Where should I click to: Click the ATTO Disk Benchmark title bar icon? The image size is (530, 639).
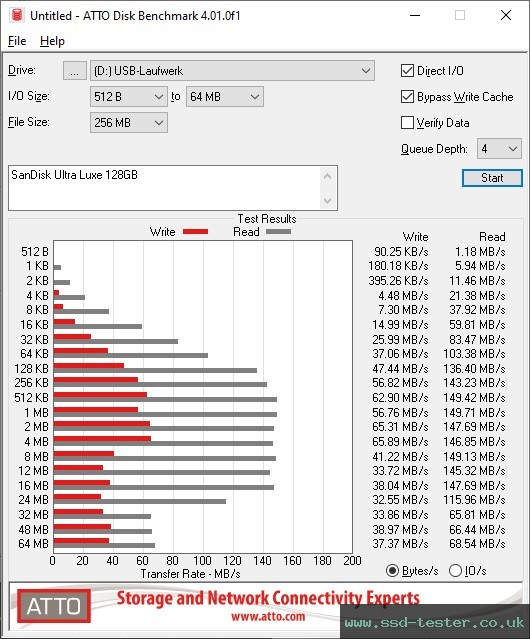coord(17,15)
